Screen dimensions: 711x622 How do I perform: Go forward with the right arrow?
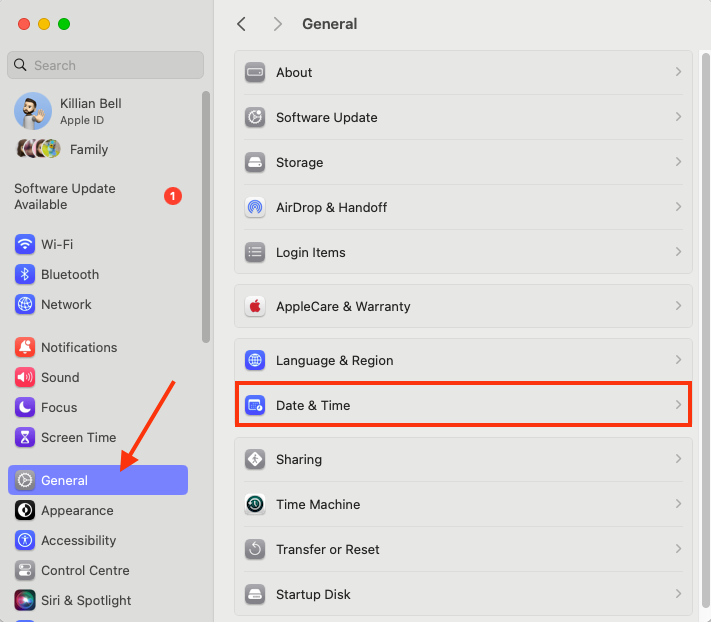(278, 24)
